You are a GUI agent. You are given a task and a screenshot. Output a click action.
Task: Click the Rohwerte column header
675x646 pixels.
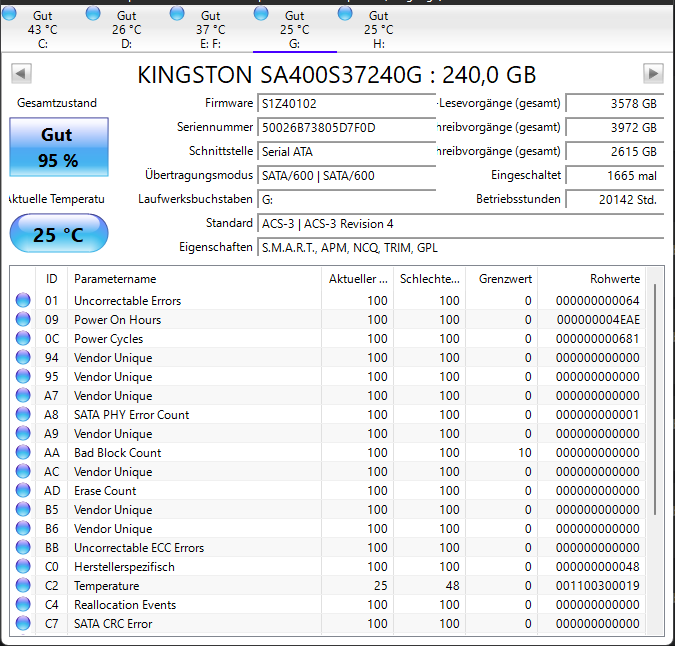coord(591,279)
